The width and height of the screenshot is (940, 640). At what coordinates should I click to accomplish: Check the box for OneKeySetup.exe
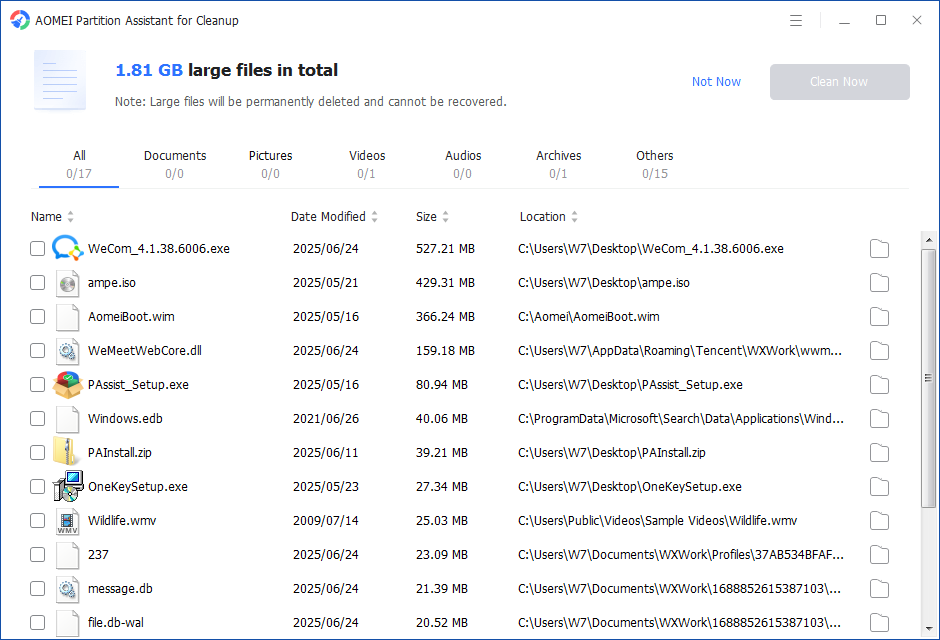pyautogui.click(x=37, y=487)
